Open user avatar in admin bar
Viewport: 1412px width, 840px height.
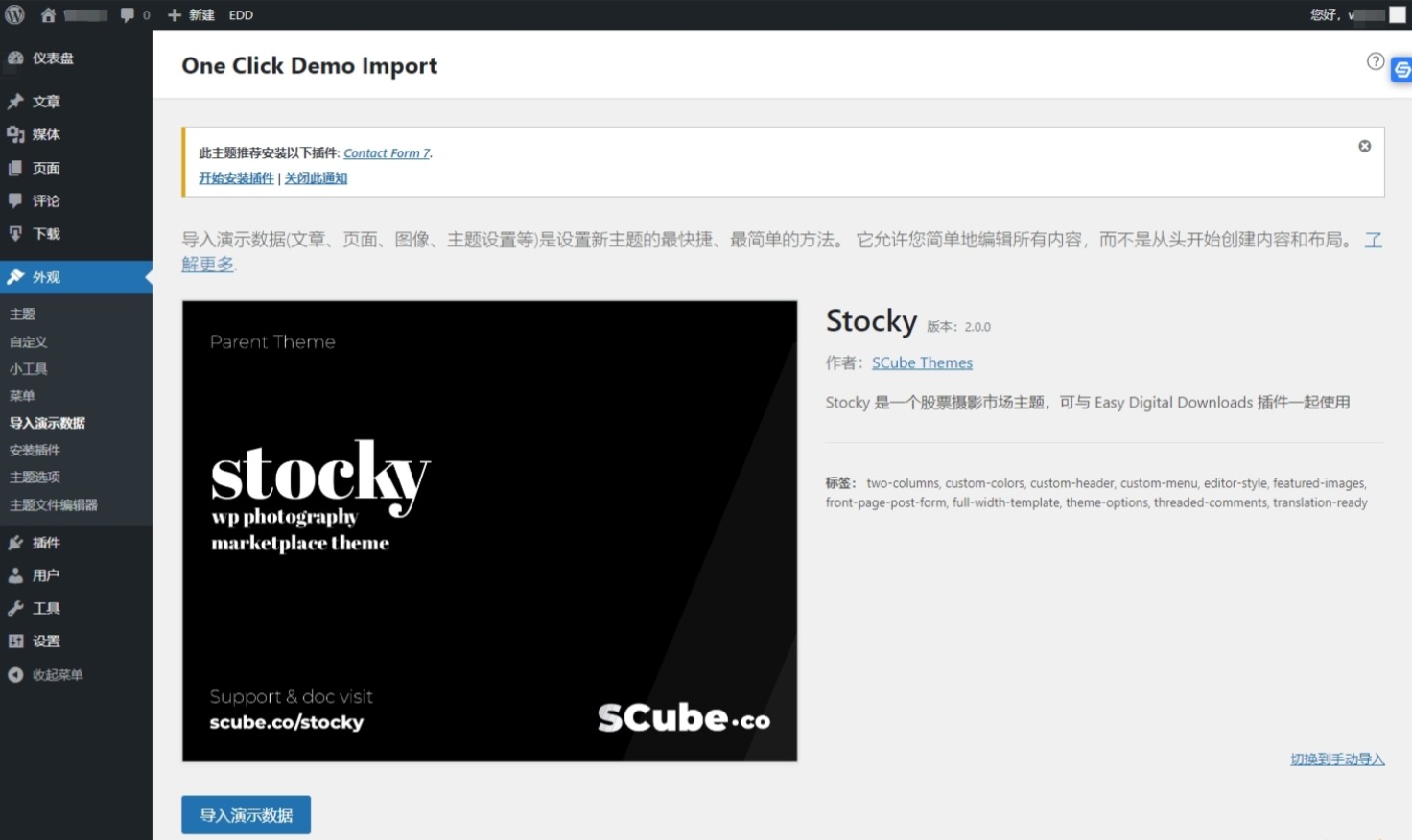click(x=1398, y=14)
